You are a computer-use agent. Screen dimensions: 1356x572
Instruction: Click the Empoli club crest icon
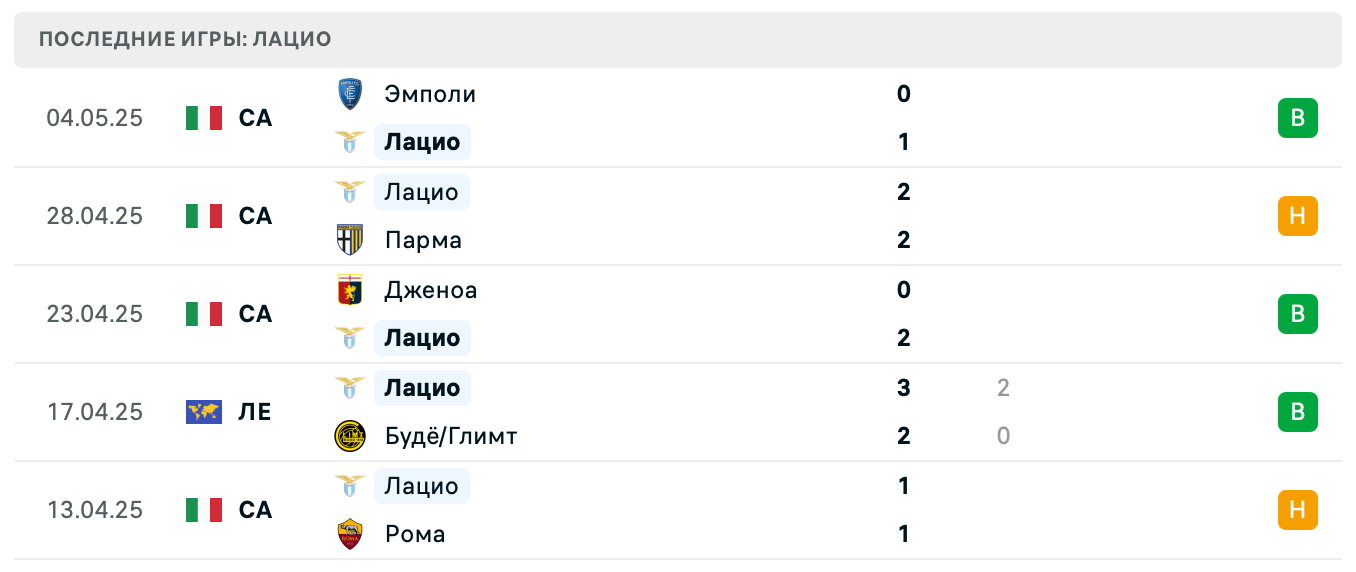pos(350,94)
